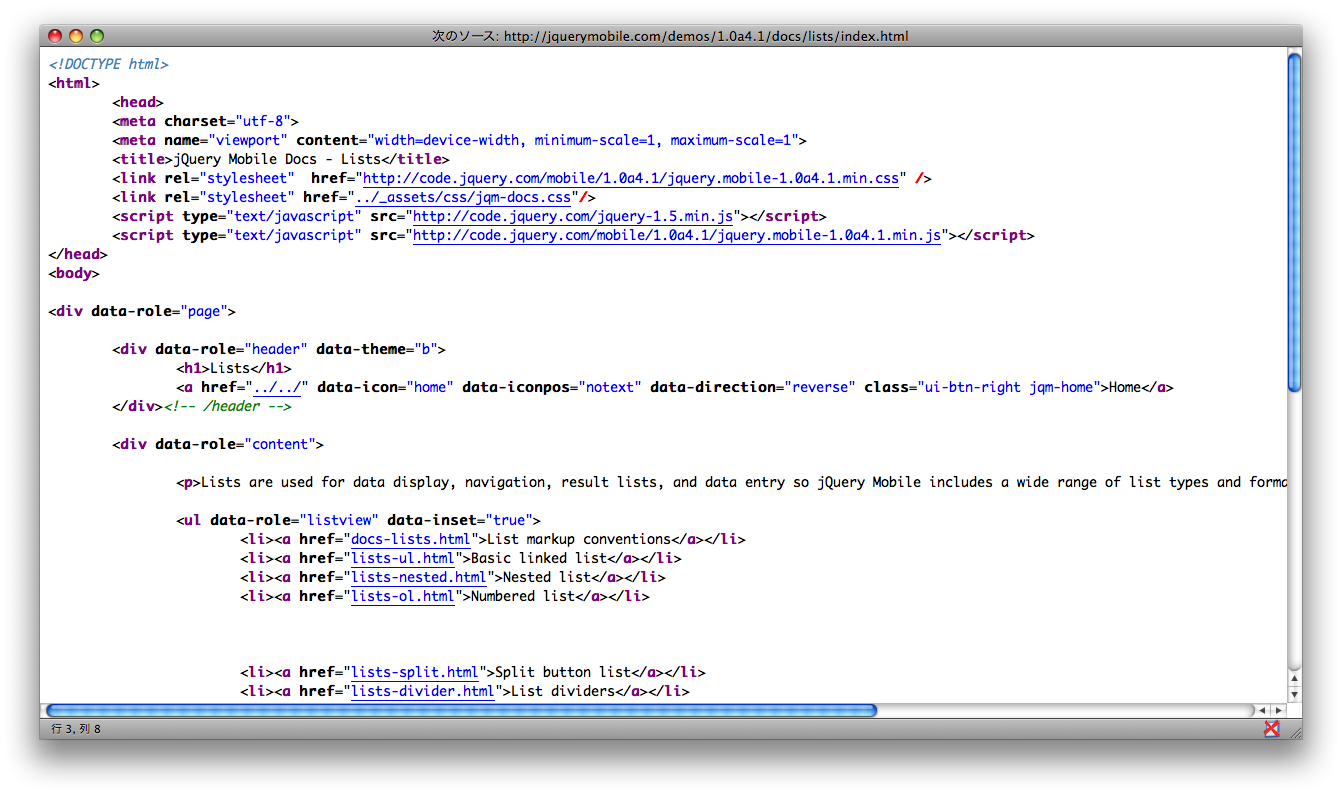The image size is (1342, 794).
Task: Click the "viewport" attribute value
Action: click(x=247, y=141)
